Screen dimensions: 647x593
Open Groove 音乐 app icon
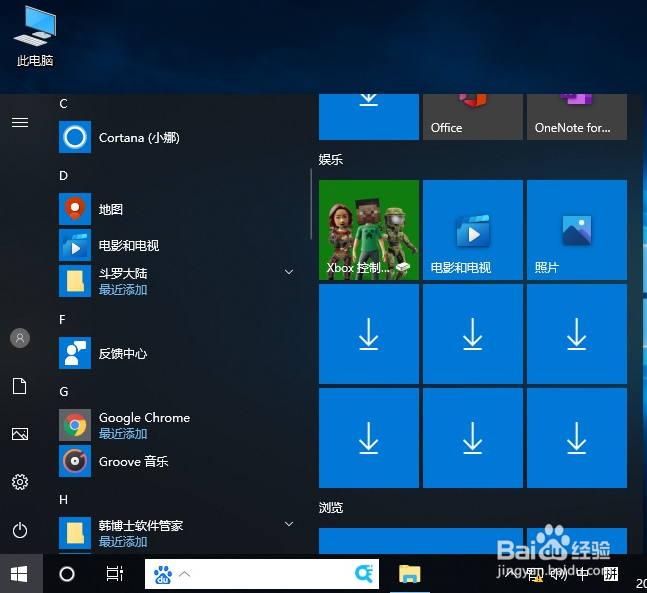[75, 461]
